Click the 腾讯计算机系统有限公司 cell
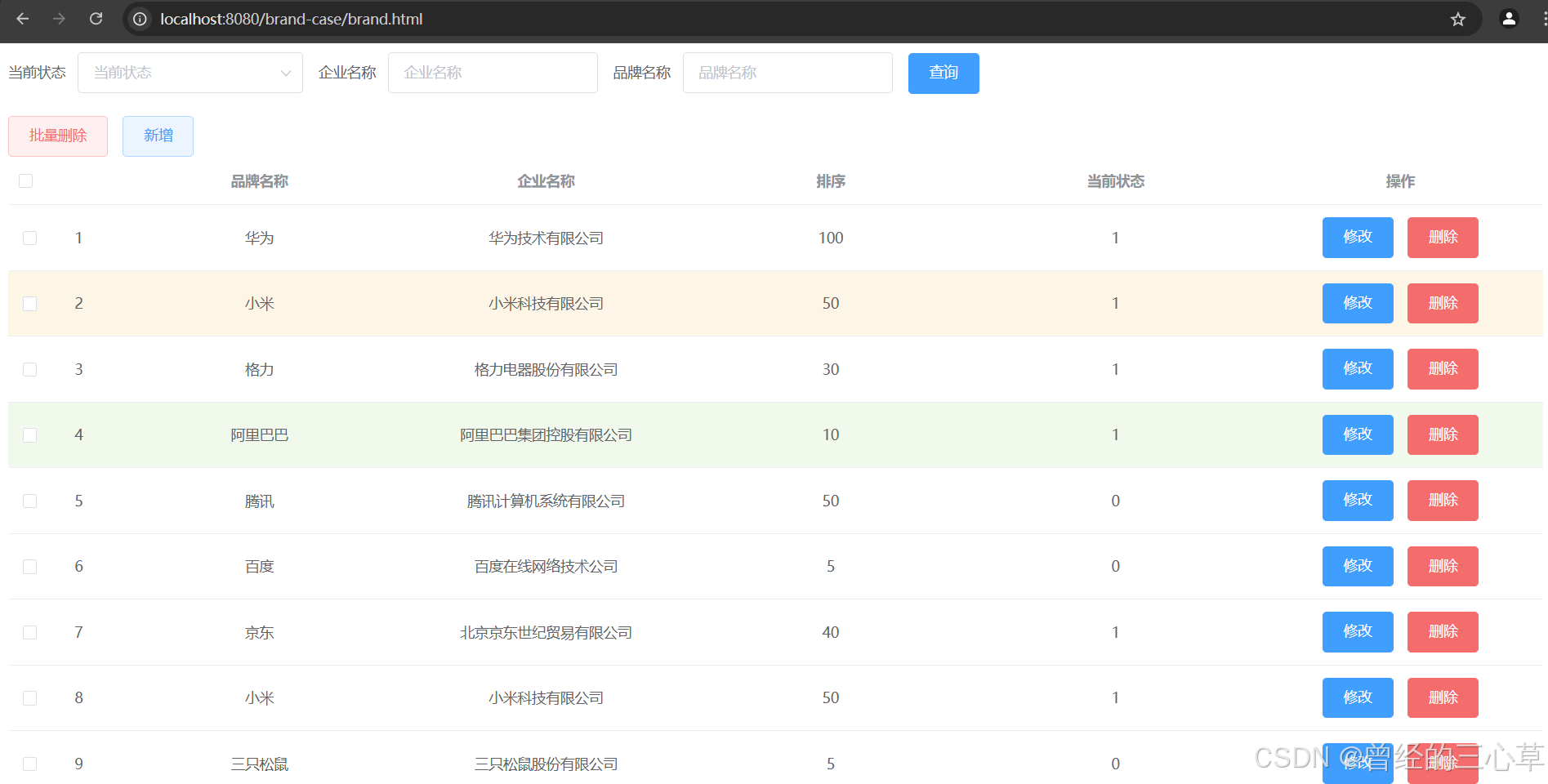 [546, 501]
